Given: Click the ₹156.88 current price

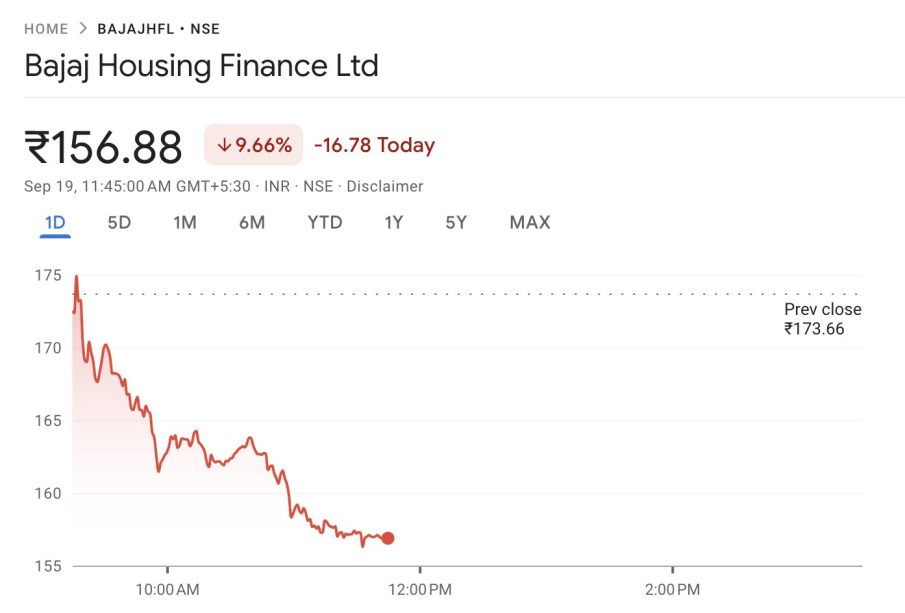Looking at the screenshot, I should coord(104,148).
